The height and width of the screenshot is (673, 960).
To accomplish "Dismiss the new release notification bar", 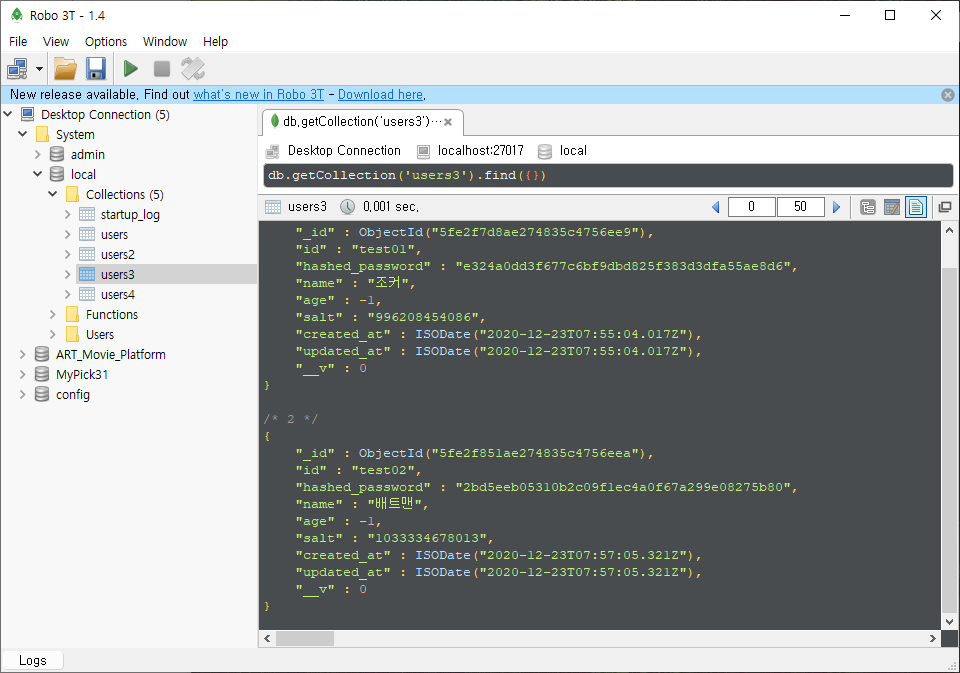I will tap(948, 95).
